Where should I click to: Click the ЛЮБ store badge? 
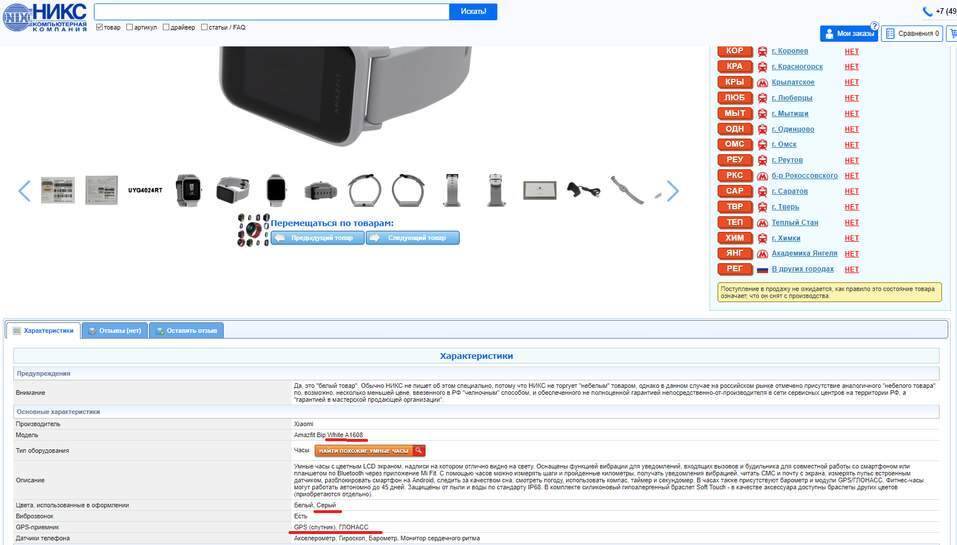point(735,98)
